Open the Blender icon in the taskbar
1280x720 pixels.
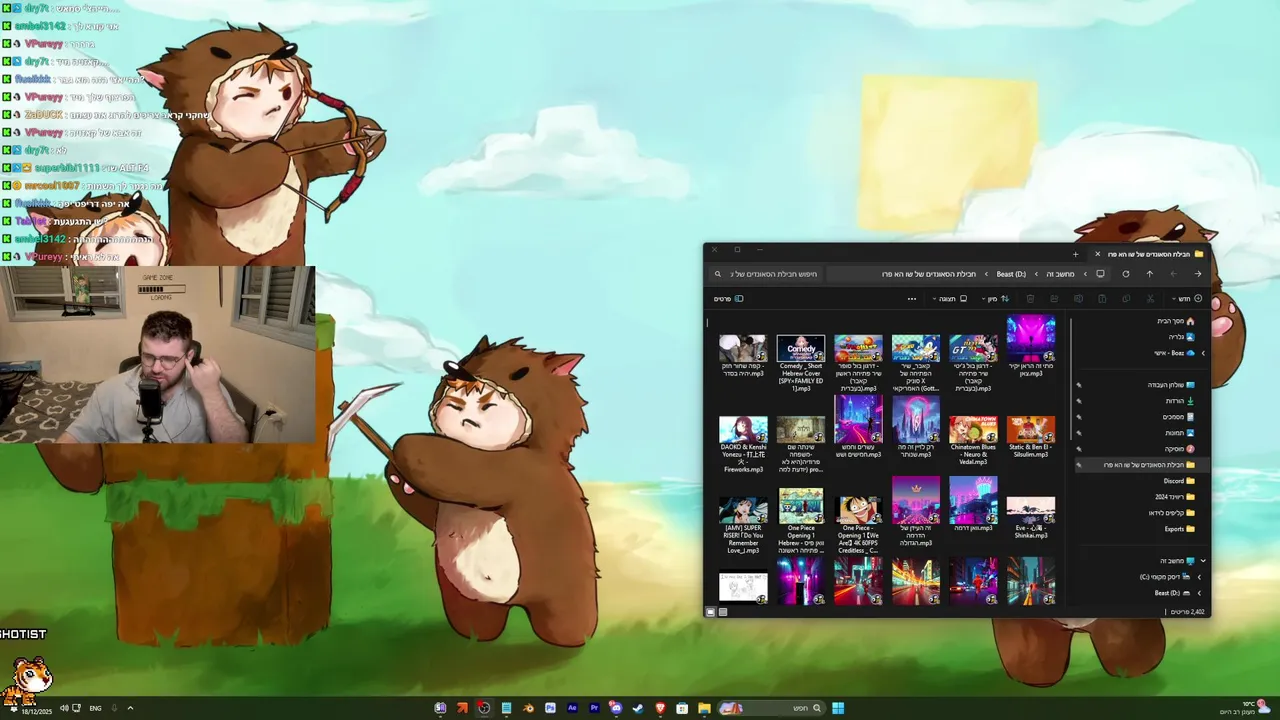(529, 708)
